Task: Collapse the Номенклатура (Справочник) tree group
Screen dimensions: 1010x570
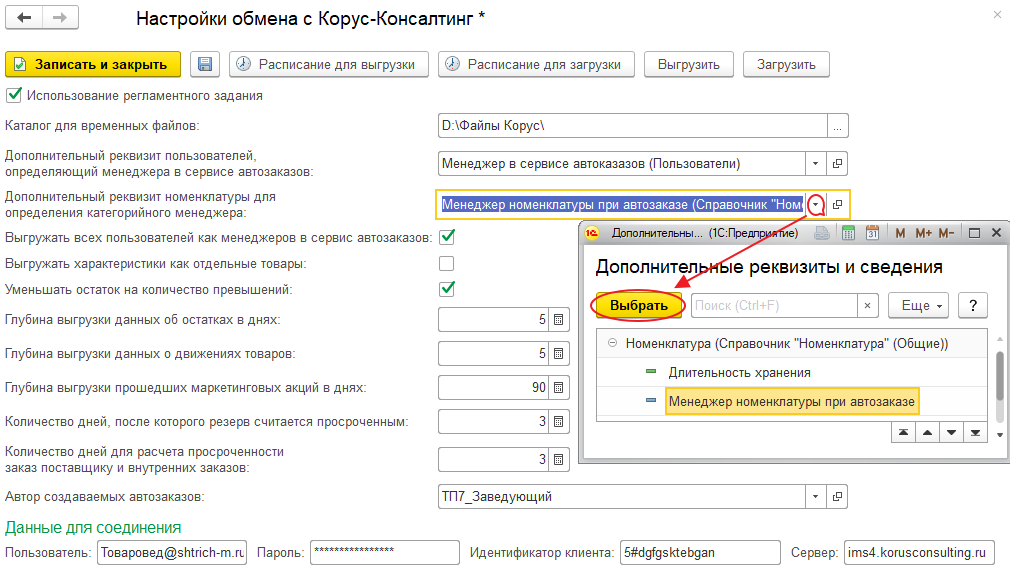Action: [613, 343]
